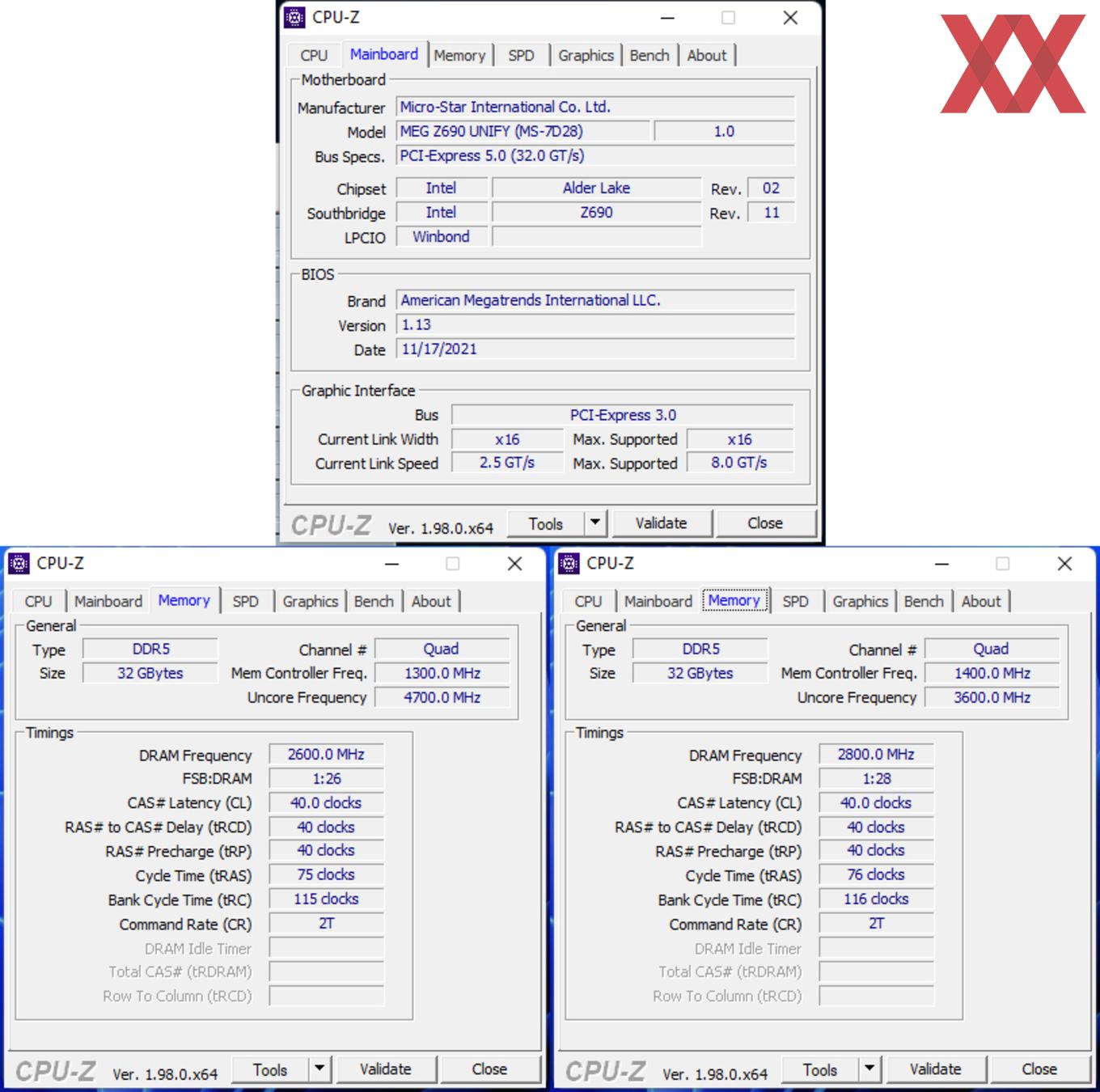1100x1092 pixels.
Task: Click Uncore Frequency value 4700.0 MHz
Action: [442, 697]
